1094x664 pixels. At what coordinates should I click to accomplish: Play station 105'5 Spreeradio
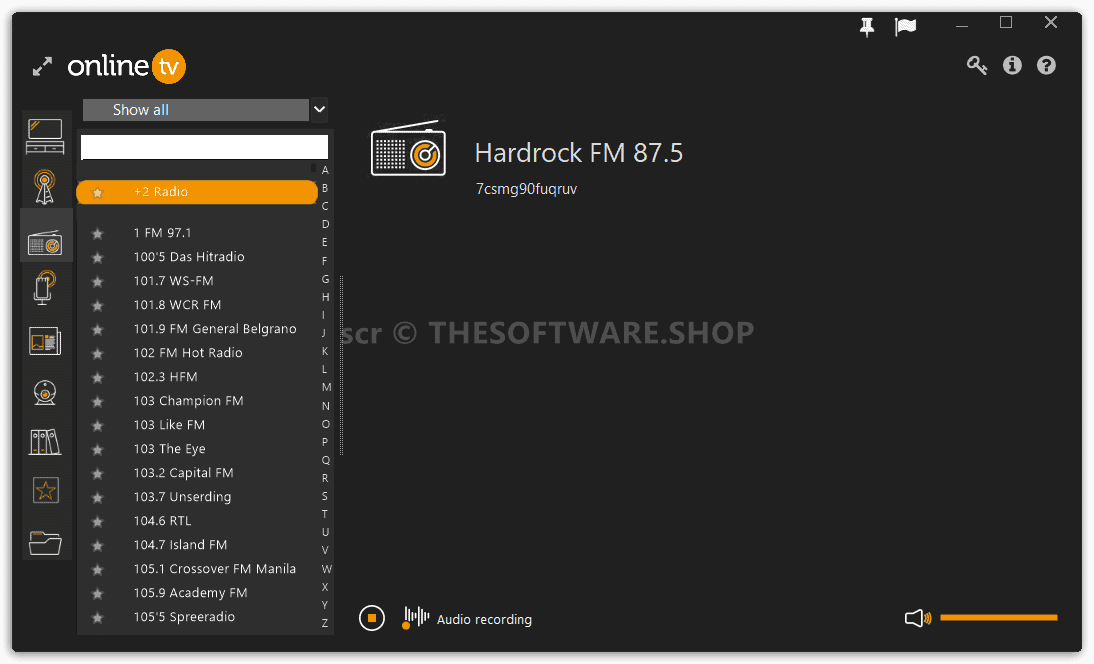pyautogui.click(x=184, y=617)
